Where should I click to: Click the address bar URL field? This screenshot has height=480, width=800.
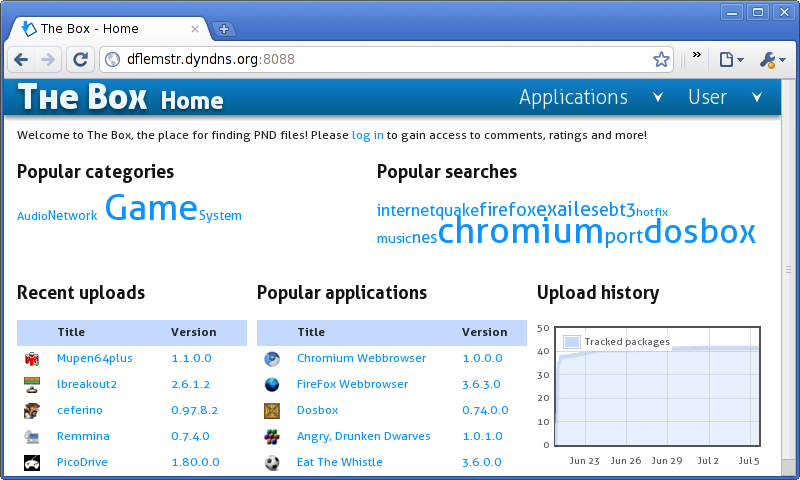coord(380,60)
